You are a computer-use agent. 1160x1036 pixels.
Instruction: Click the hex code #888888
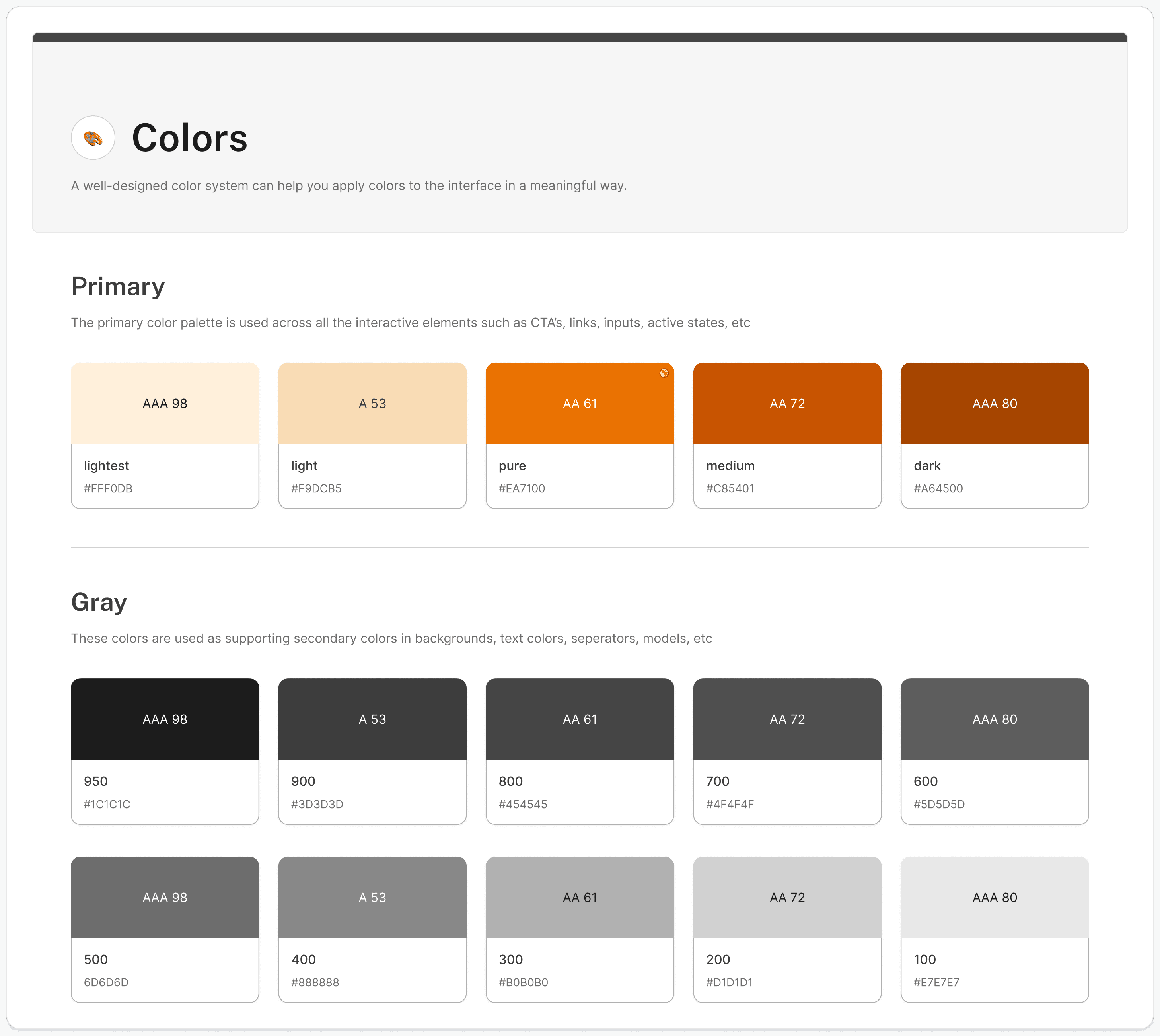[x=315, y=982]
